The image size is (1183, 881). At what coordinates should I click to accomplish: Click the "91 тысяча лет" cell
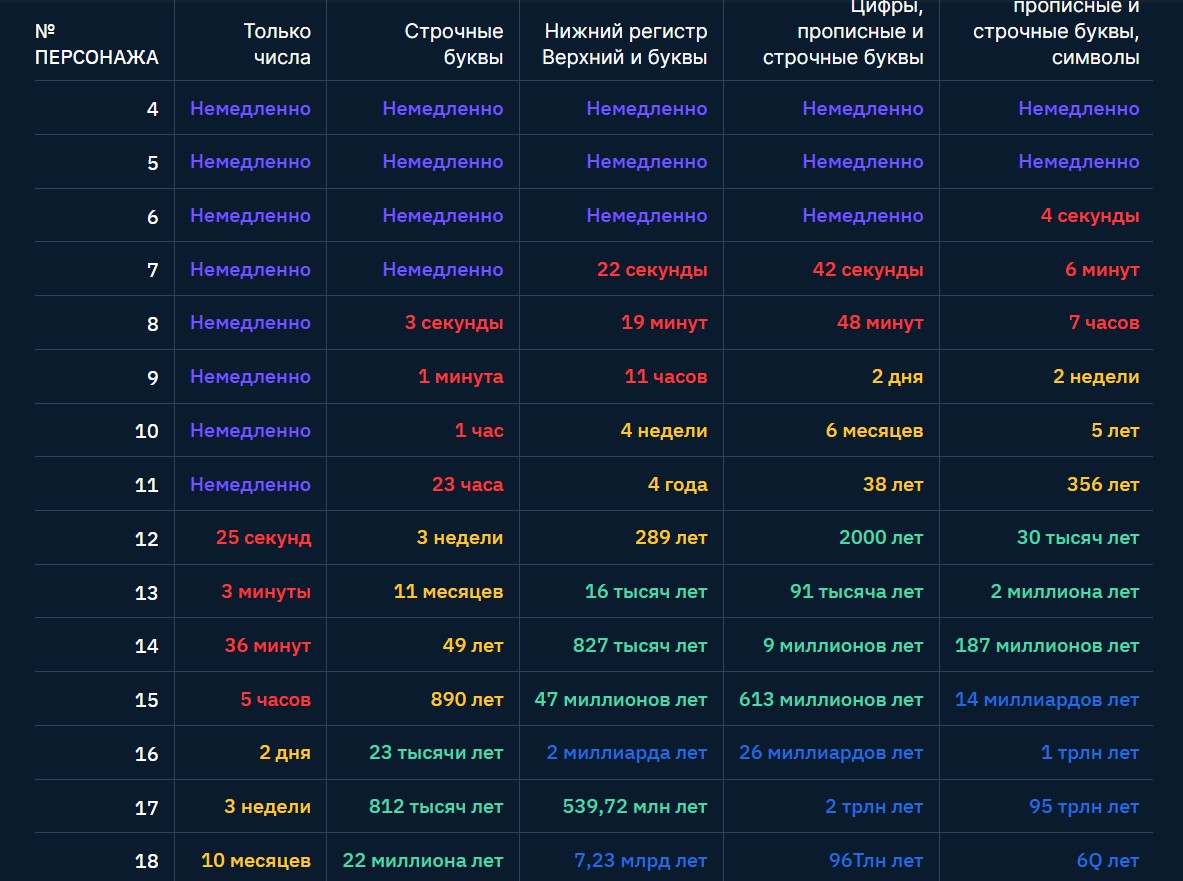click(856, 592)
